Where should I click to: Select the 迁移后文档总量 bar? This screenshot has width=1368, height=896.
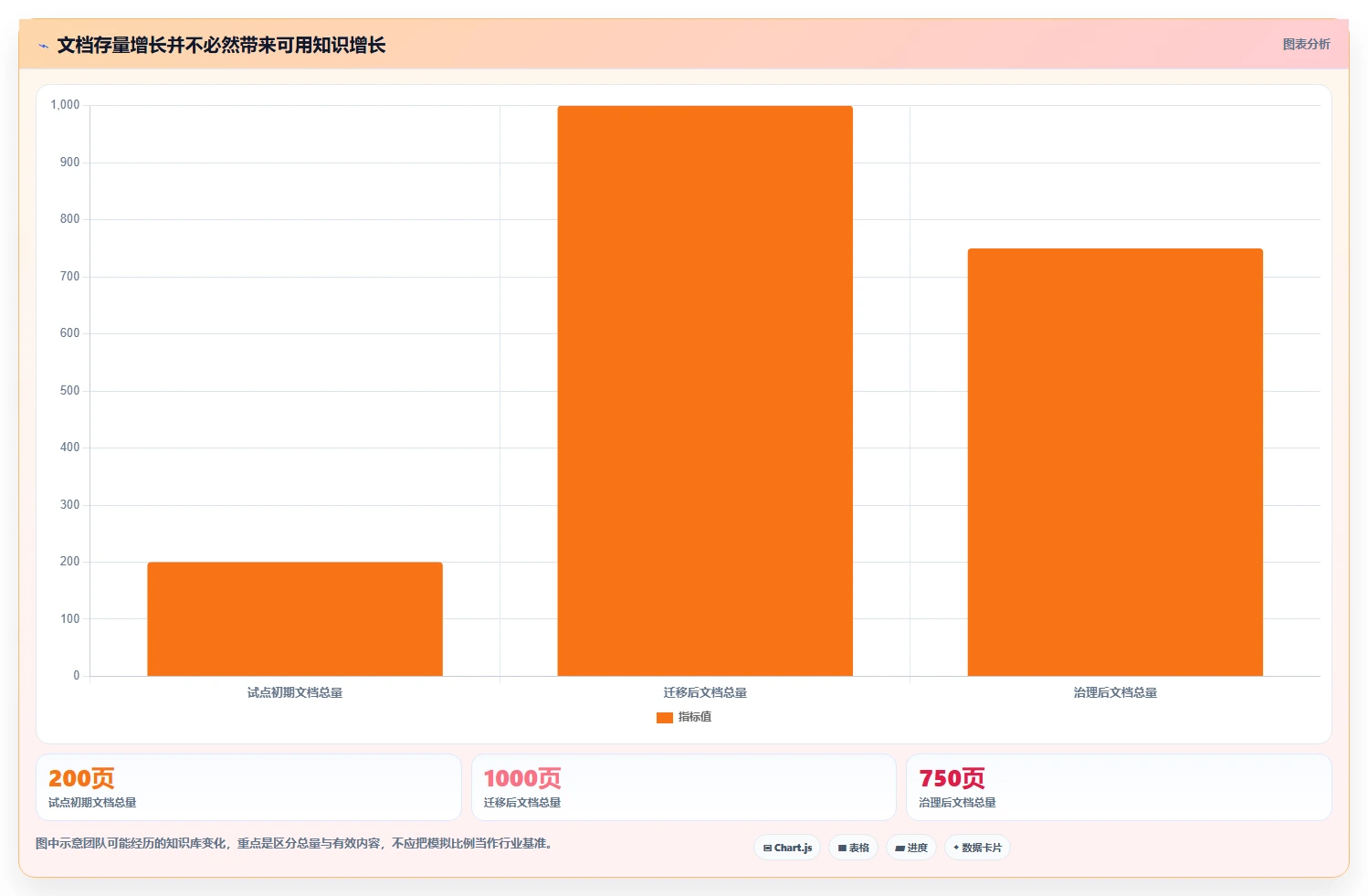coord(705,391)
